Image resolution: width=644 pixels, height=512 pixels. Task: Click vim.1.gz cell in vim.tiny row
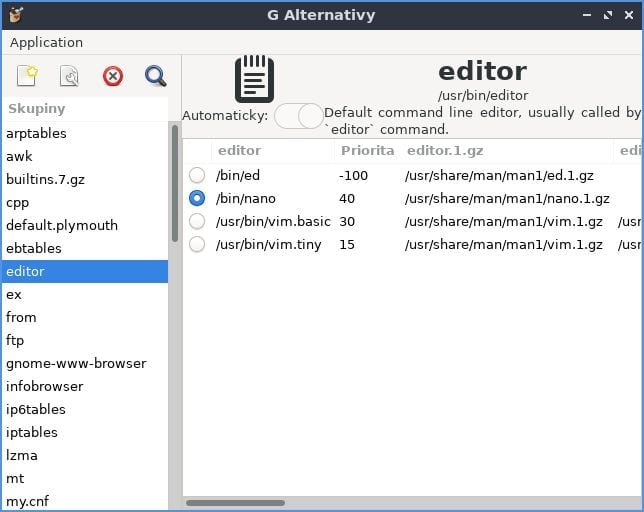tap(504, 245)
